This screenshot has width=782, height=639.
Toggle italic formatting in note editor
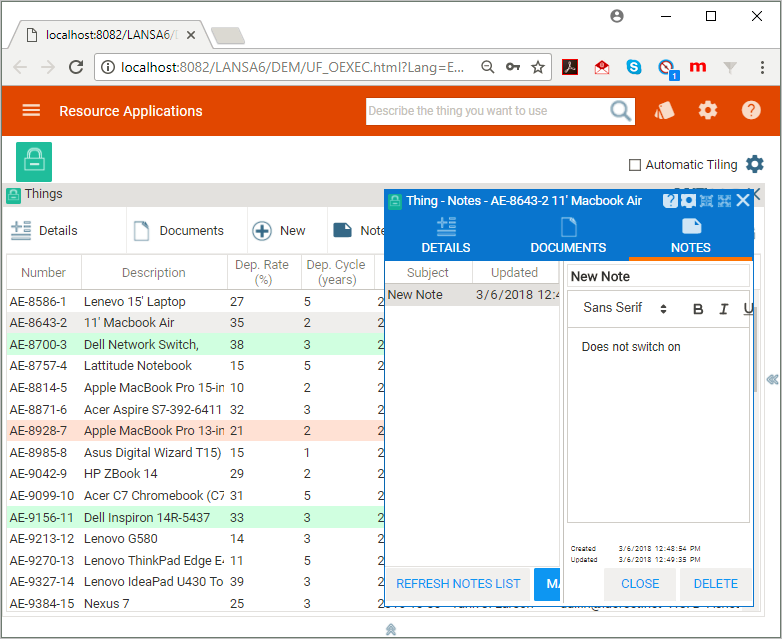click(723, 309)
